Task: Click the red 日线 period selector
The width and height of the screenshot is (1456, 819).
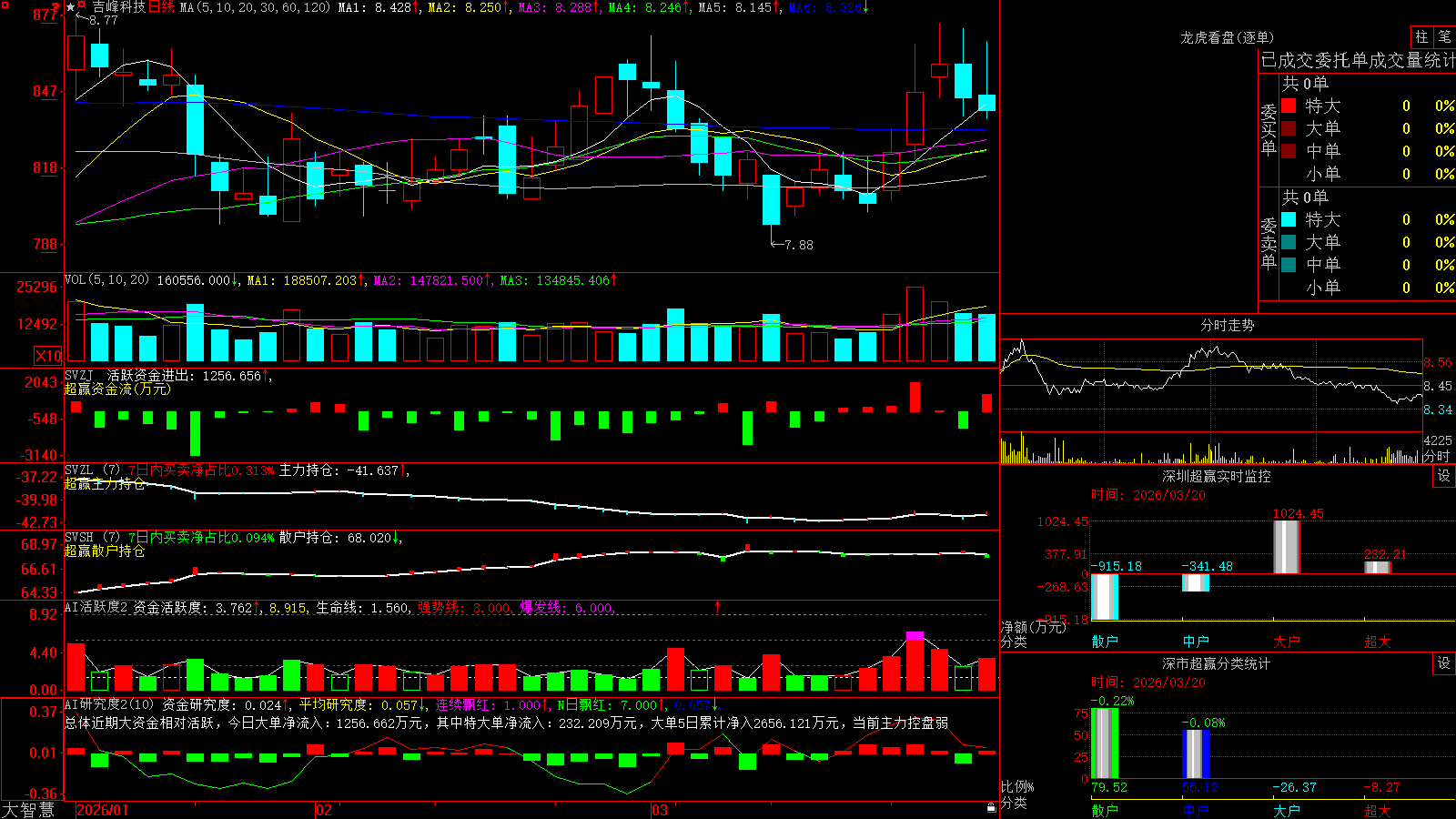Action: (161, 7)
